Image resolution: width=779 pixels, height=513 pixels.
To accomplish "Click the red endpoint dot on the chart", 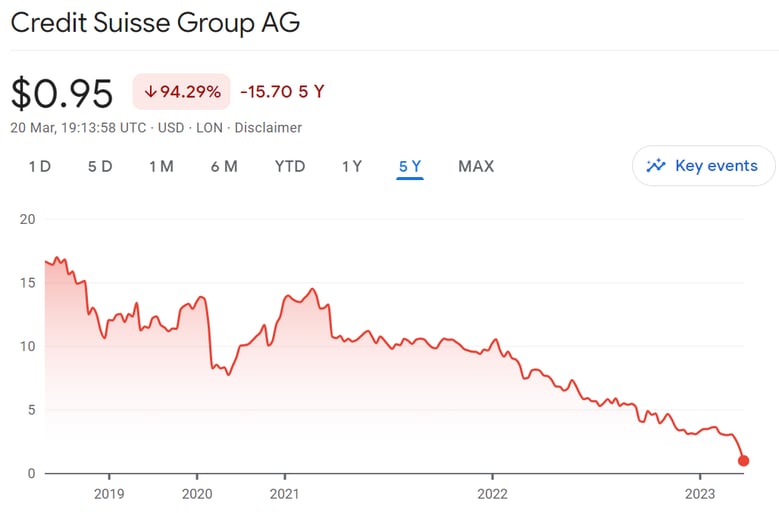I will pyautogui.click(x=743, y=460).
